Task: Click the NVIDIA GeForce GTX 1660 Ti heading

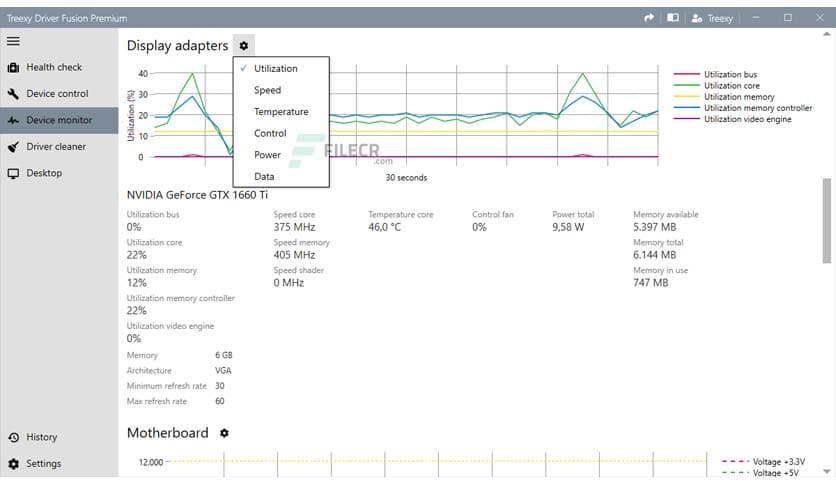Action: click(197, 195)
